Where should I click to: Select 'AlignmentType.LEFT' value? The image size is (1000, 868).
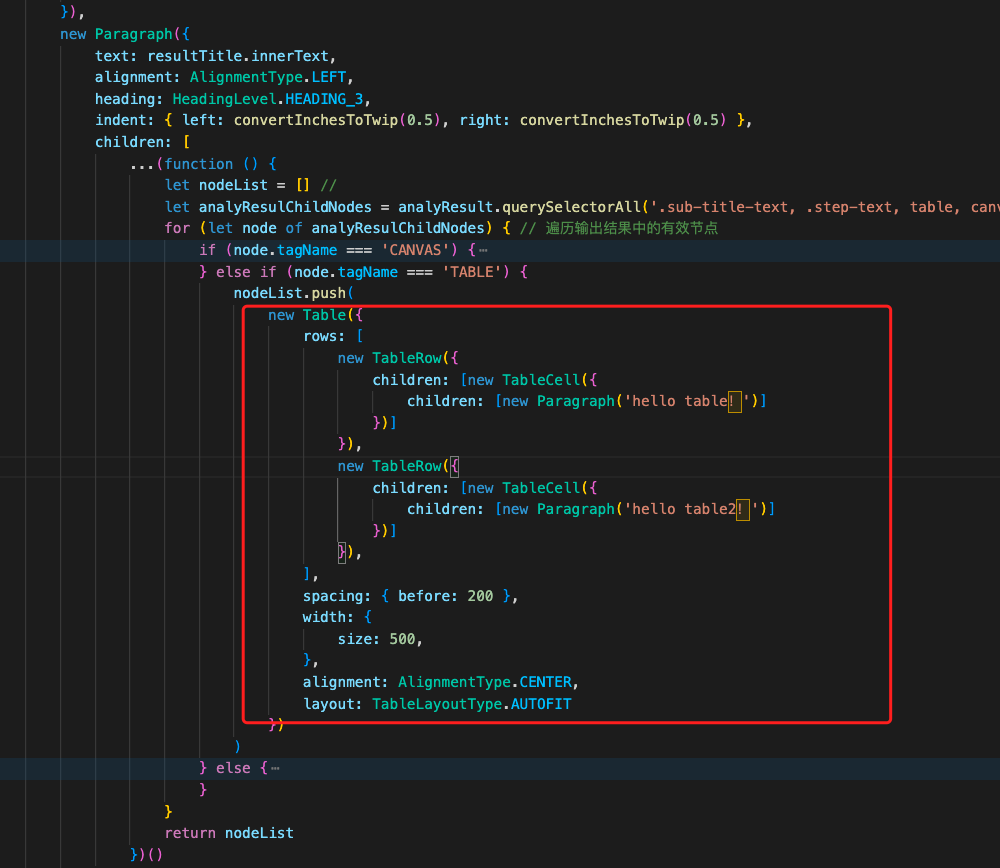click(x=268, y=77)
